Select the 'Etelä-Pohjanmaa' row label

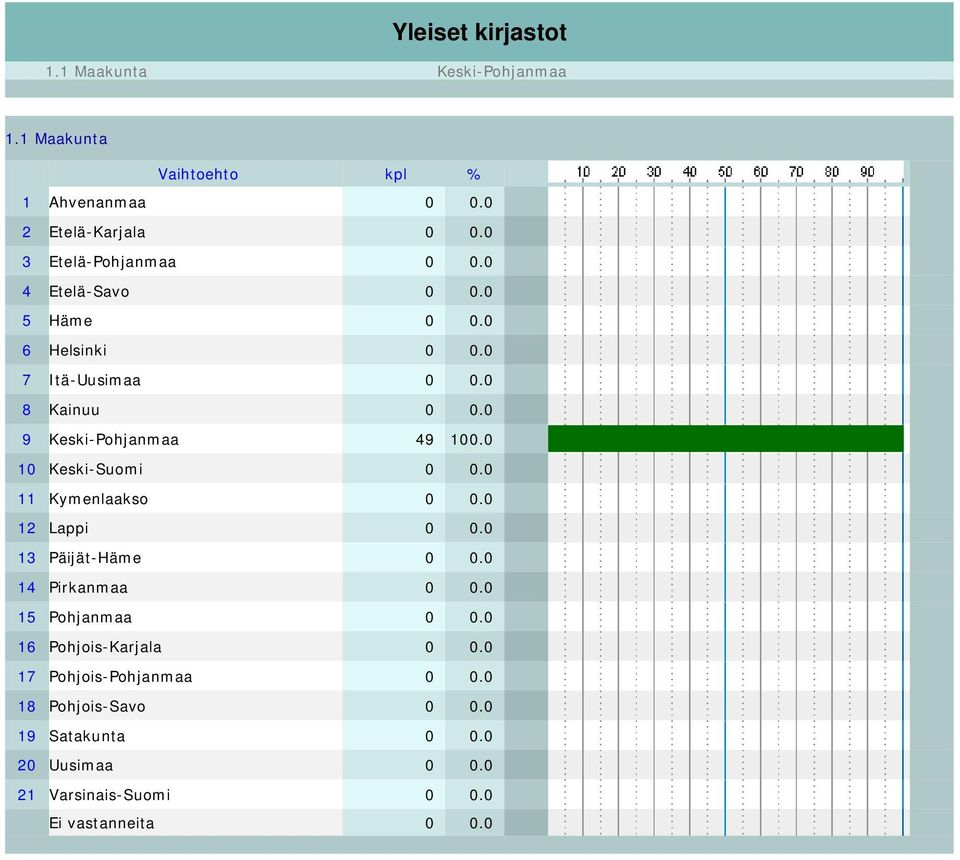click(113, 262)
